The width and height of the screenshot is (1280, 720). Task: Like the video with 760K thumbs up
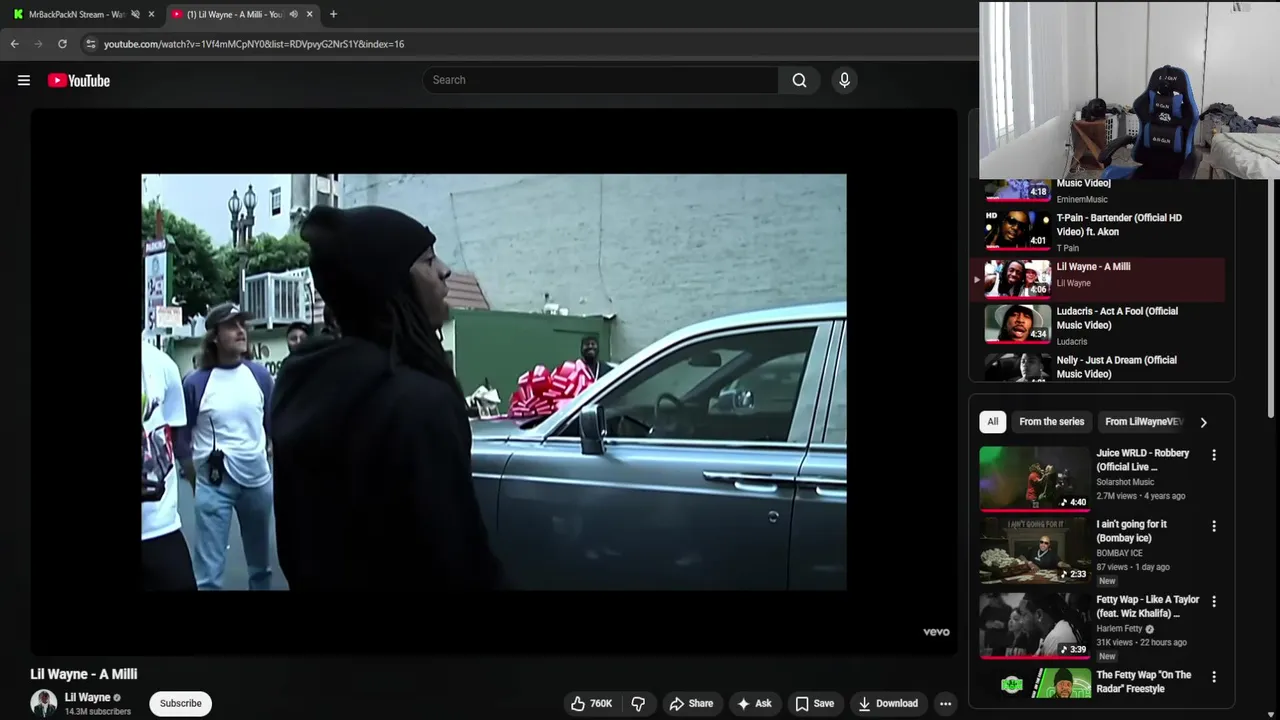[591, 703]
